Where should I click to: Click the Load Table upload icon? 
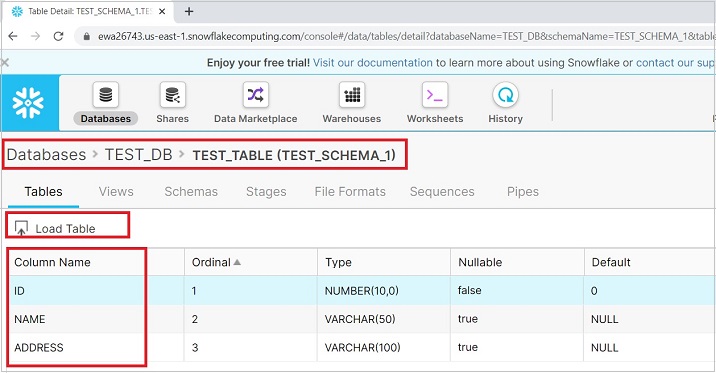point(21,228)
